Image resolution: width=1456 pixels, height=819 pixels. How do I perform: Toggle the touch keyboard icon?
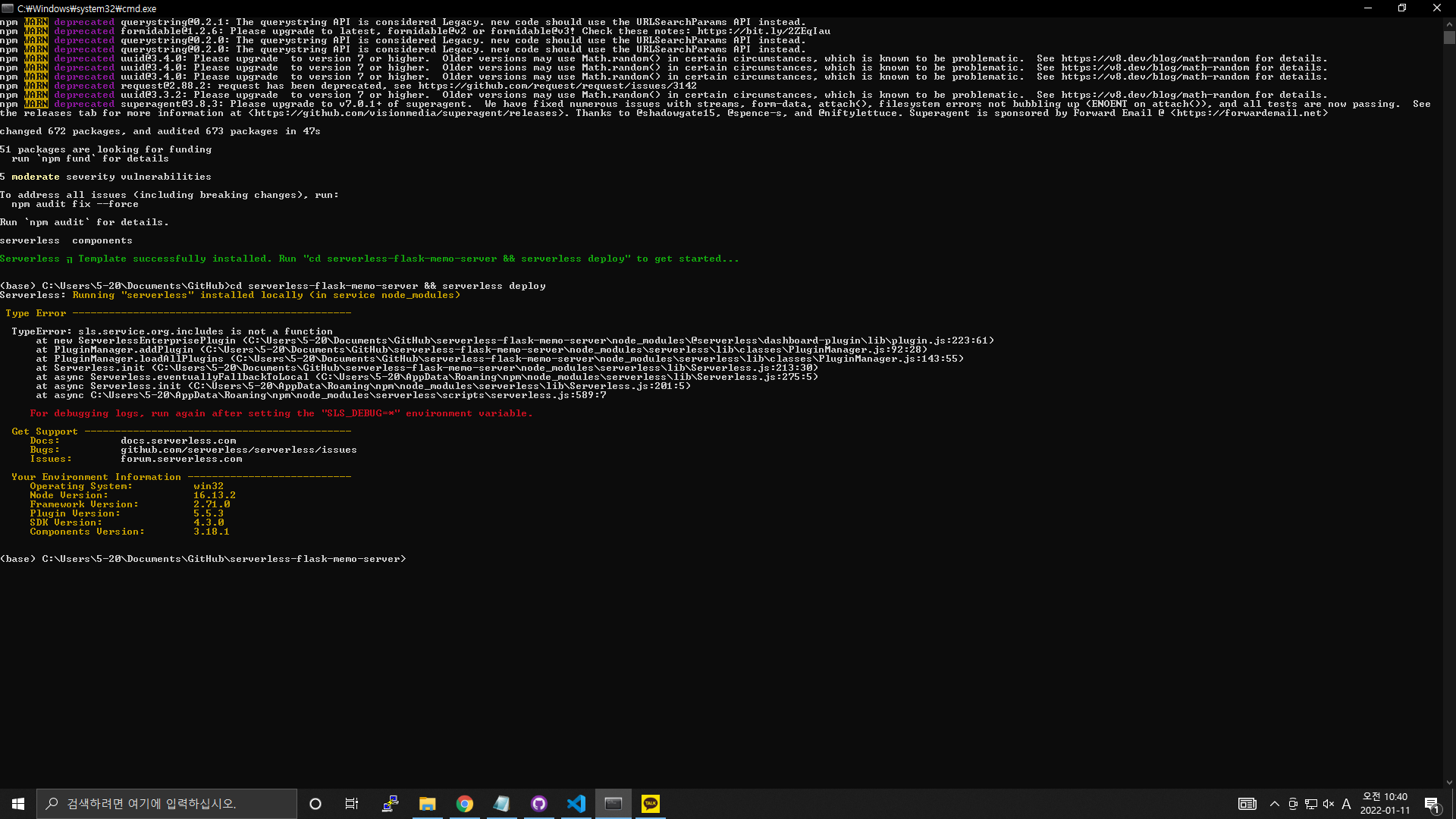[x=1247, y=804]
